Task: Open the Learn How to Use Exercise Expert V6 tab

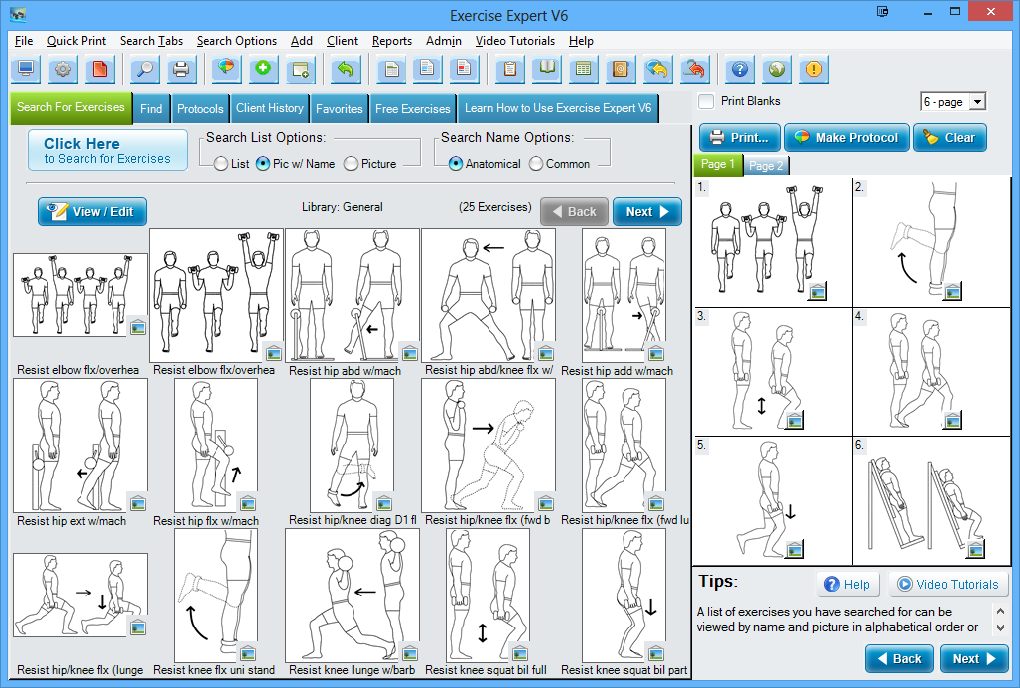Action: point(558,108)
